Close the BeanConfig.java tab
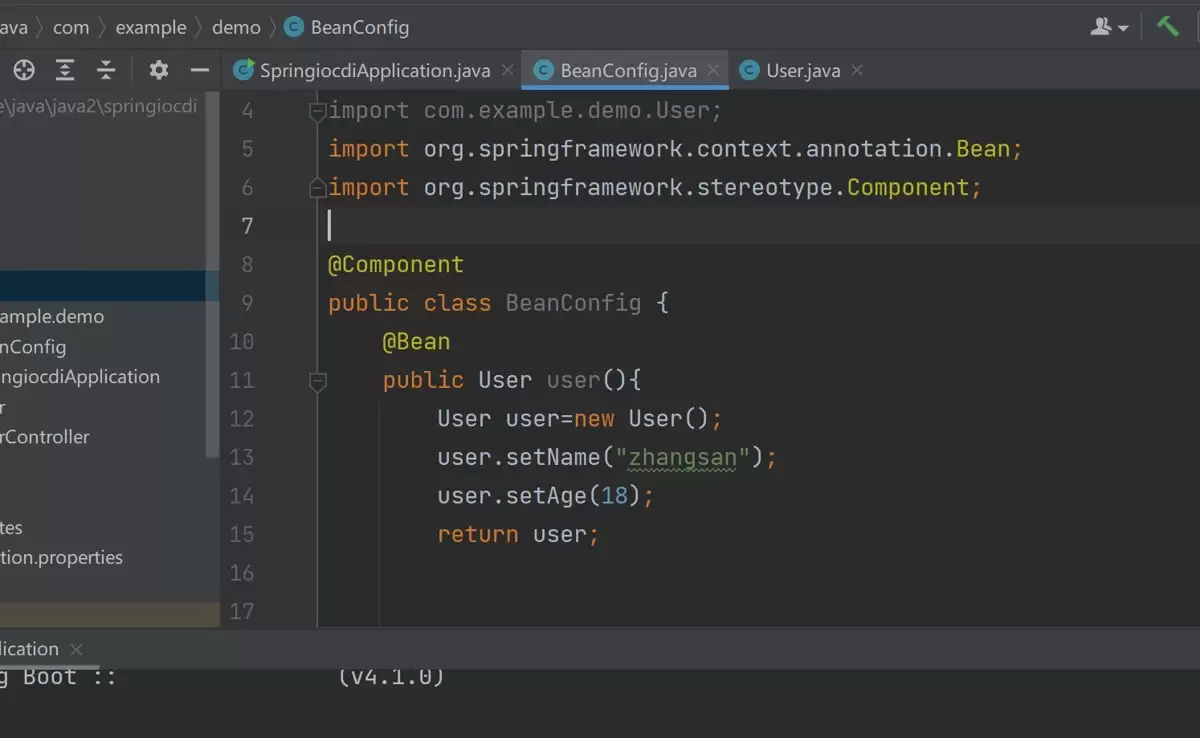 coord(714,70)
